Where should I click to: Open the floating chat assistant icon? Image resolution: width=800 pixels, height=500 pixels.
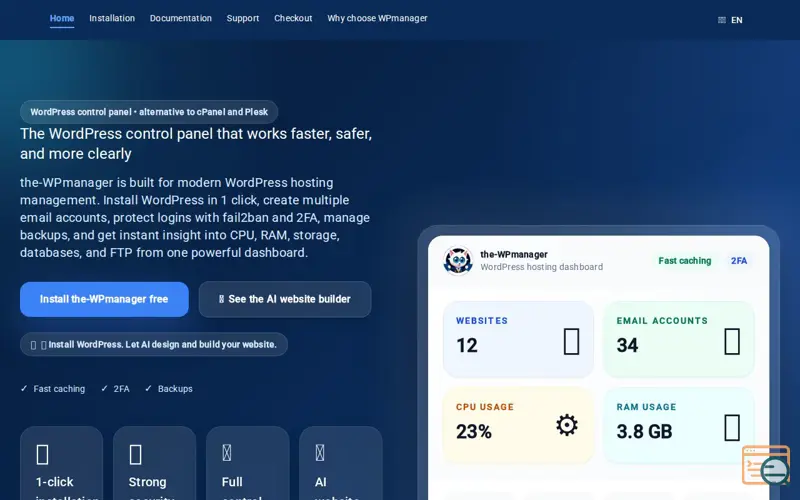pyautogui.click(x=766, y=465)
